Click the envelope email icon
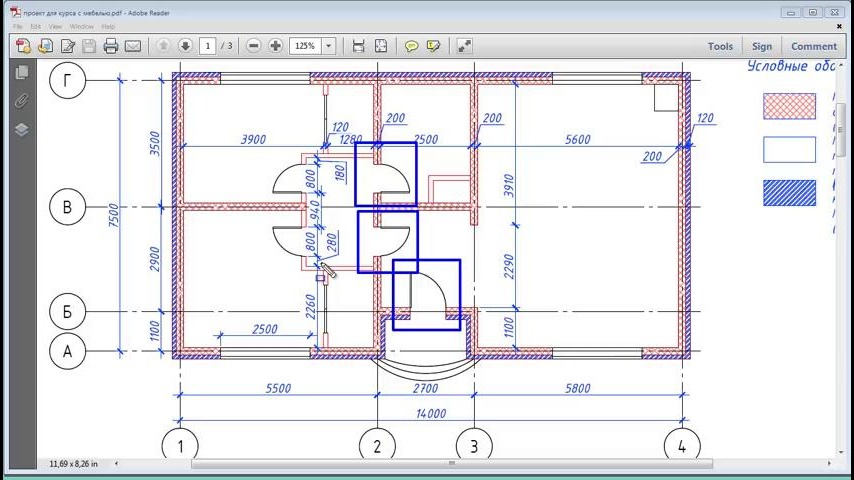This screenshot has height=480, width=854. (x=132, y=46)
